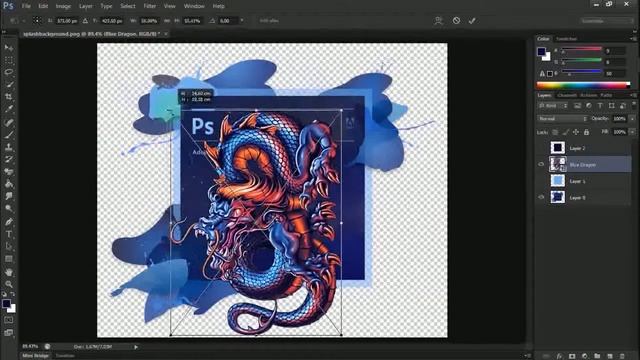Select the Move tool
Image resolution: width=640 pixels, height=360 pixels.
tap(9, 48)
